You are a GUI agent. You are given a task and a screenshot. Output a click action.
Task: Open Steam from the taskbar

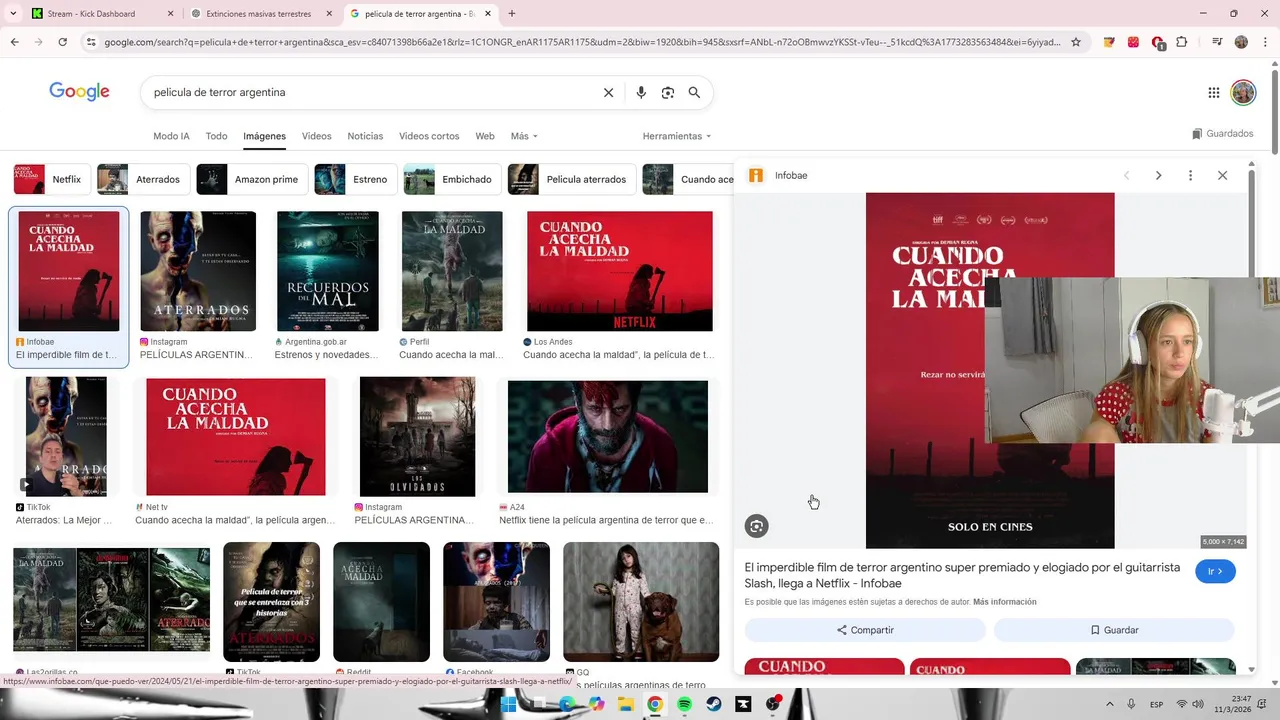(x=714, y=704)
